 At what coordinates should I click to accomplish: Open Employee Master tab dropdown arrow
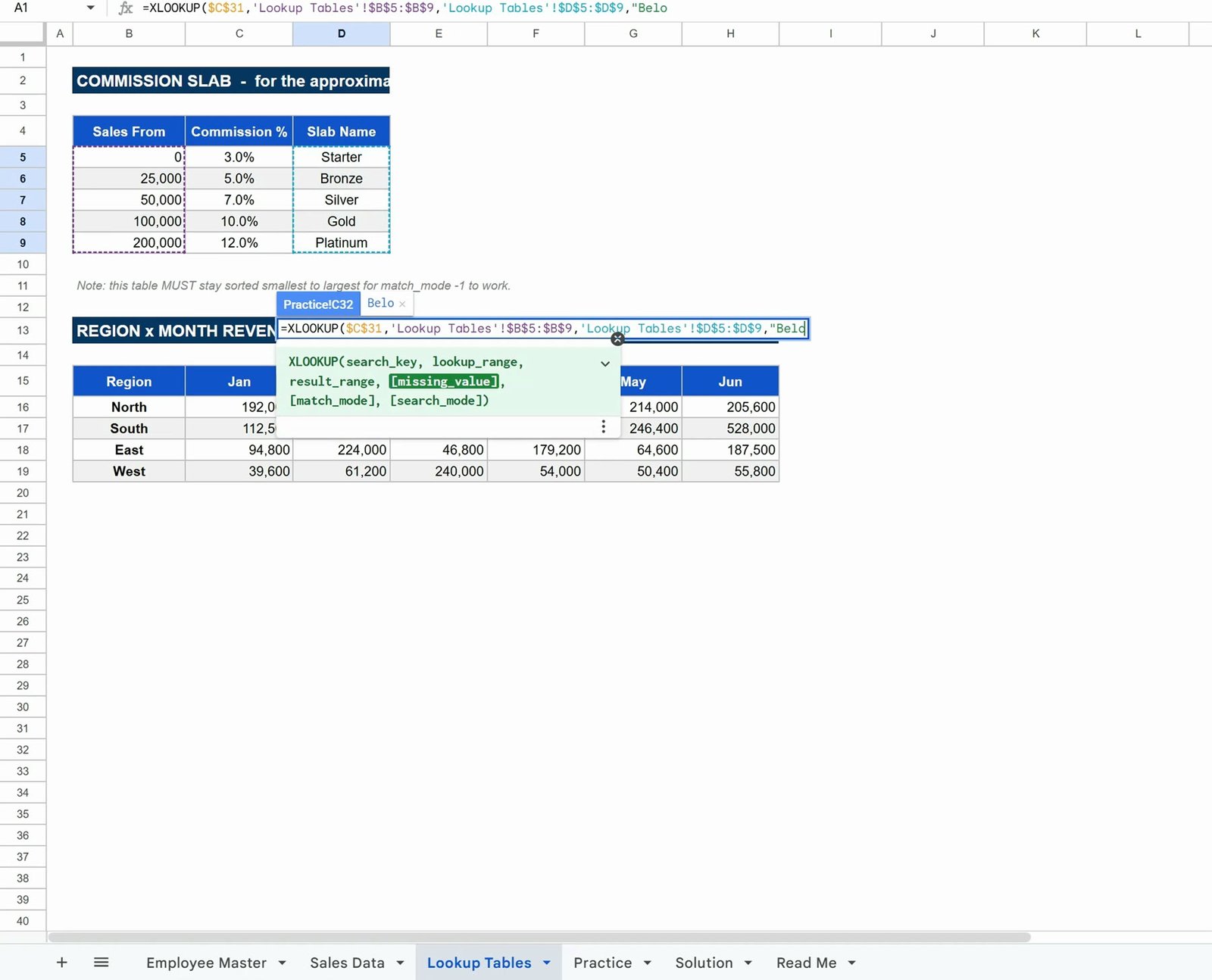(282, 963)
